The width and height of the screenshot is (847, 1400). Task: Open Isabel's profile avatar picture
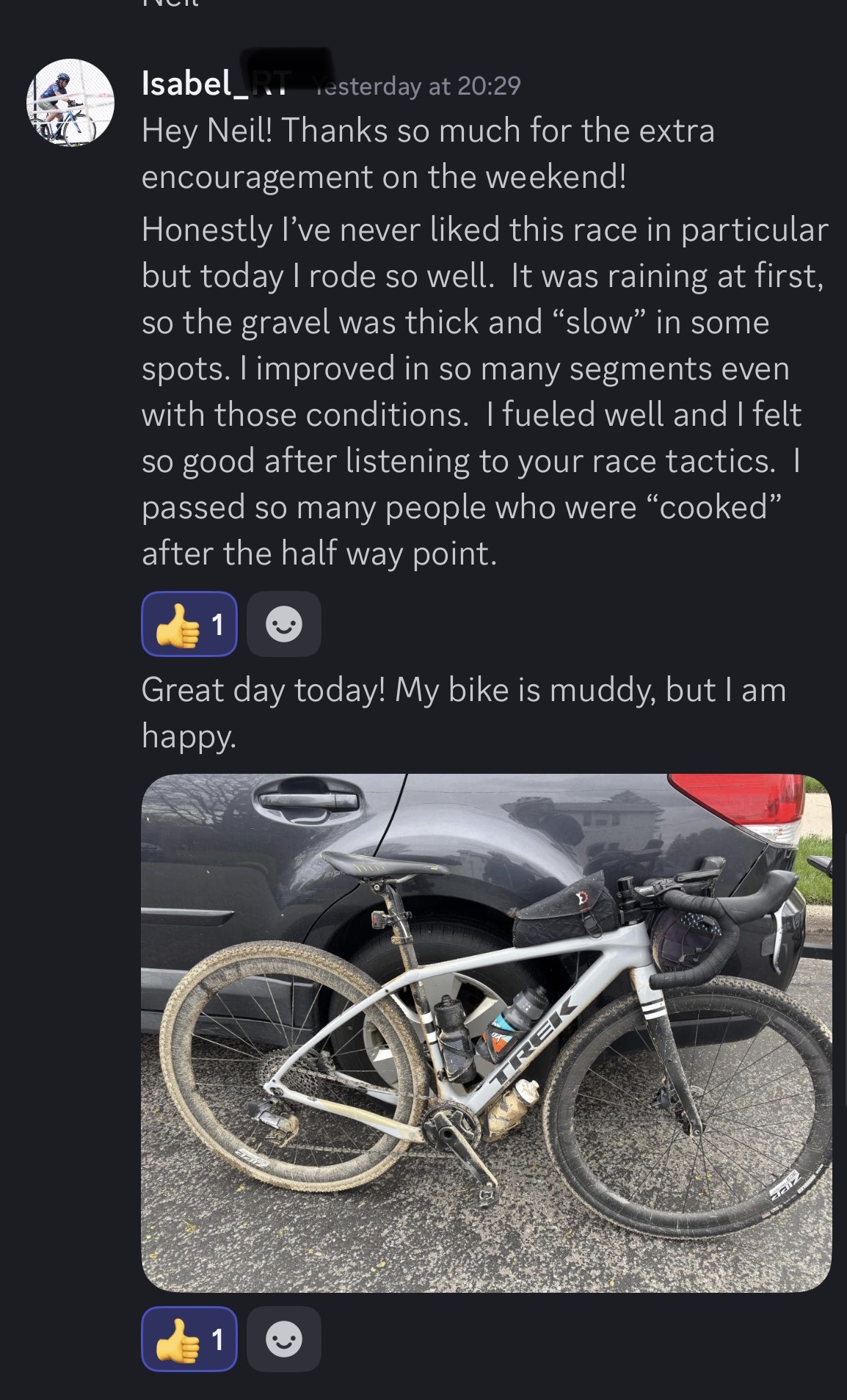[x=70, y=103]
